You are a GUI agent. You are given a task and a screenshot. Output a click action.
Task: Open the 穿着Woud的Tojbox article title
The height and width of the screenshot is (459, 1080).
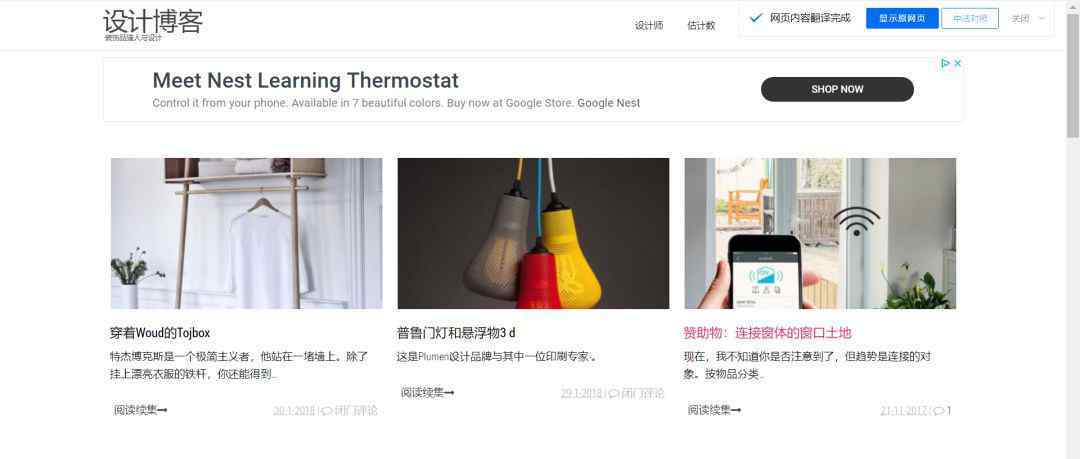point(160,333)
